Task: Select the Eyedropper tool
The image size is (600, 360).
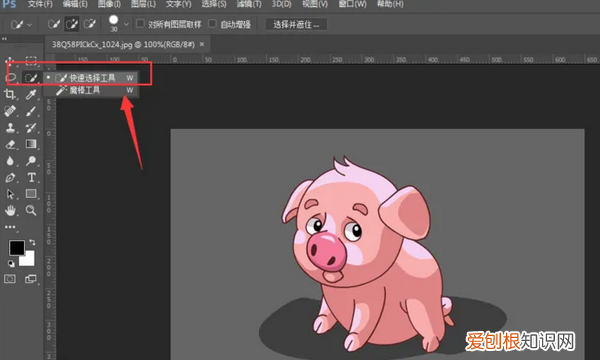Action: pyautogui.click(x=31, y=94)
